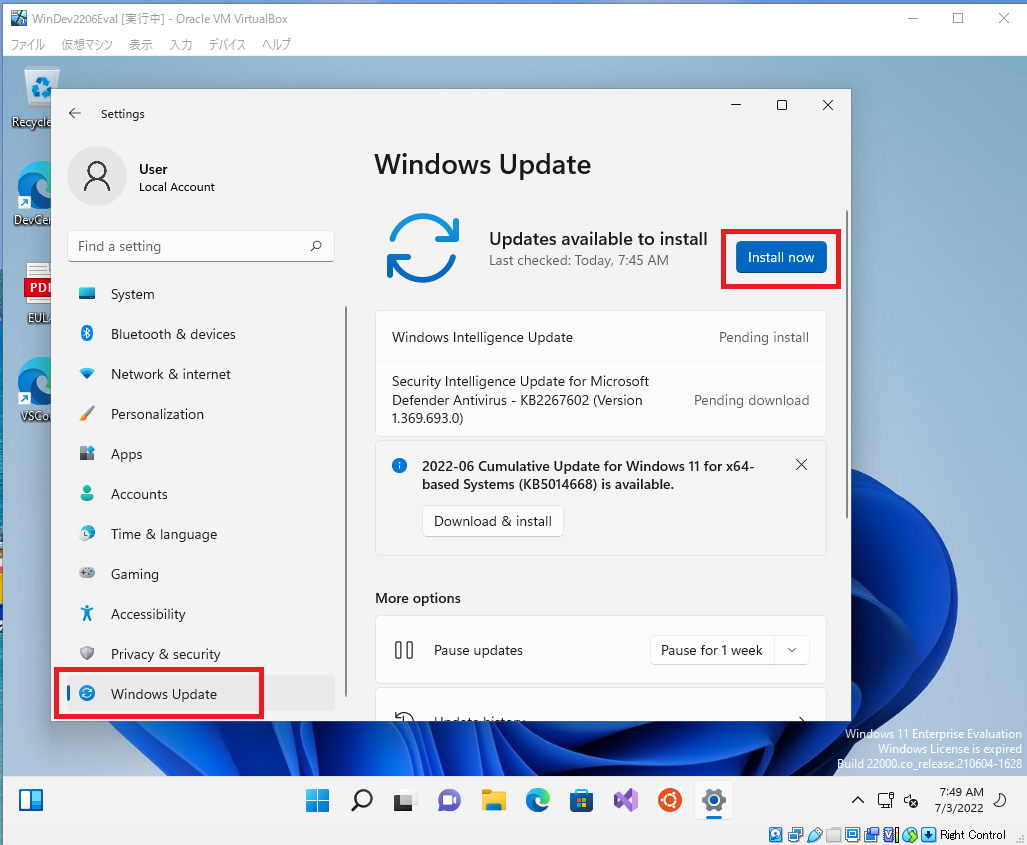Open the Apps settings page
The height and width of the screenshot is (845, 1027).
(200, 454)
